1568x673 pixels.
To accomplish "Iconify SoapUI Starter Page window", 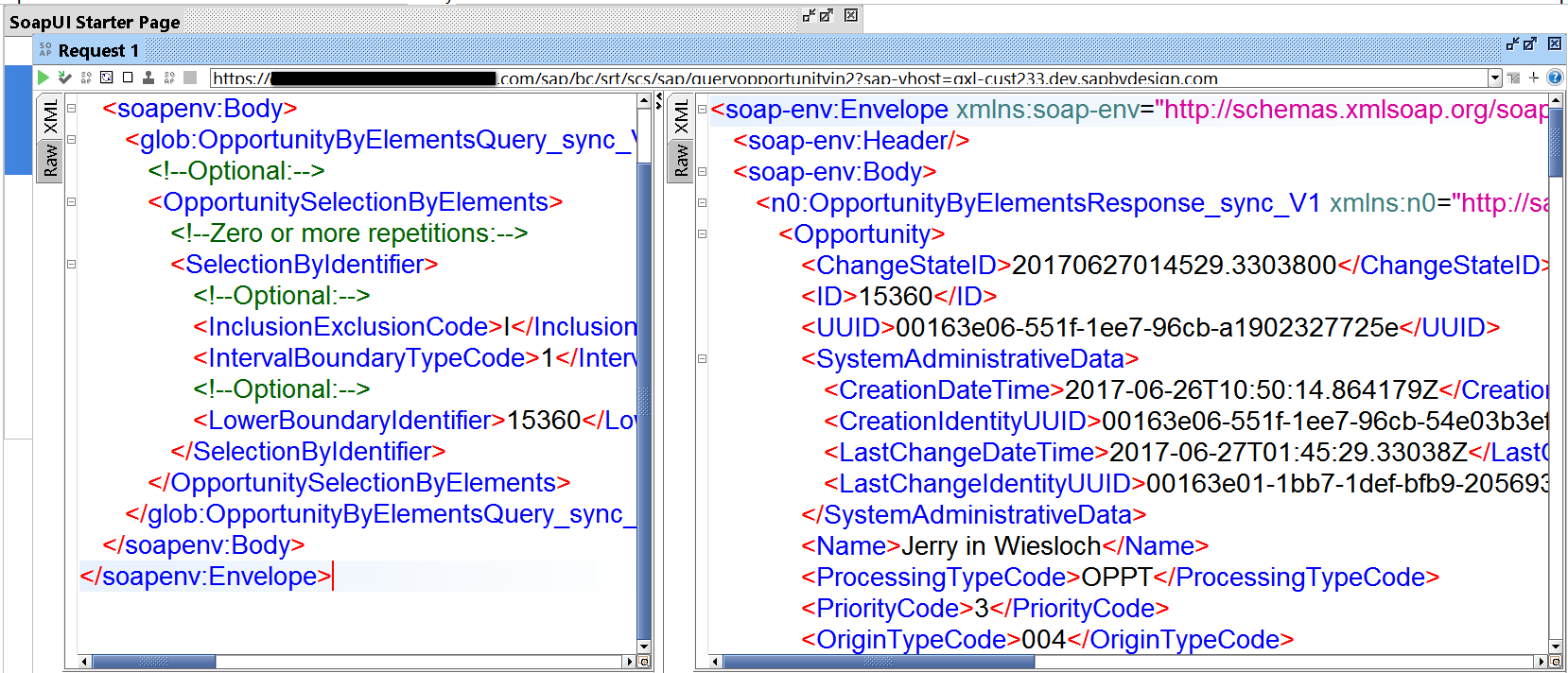I will click(810, 15).
